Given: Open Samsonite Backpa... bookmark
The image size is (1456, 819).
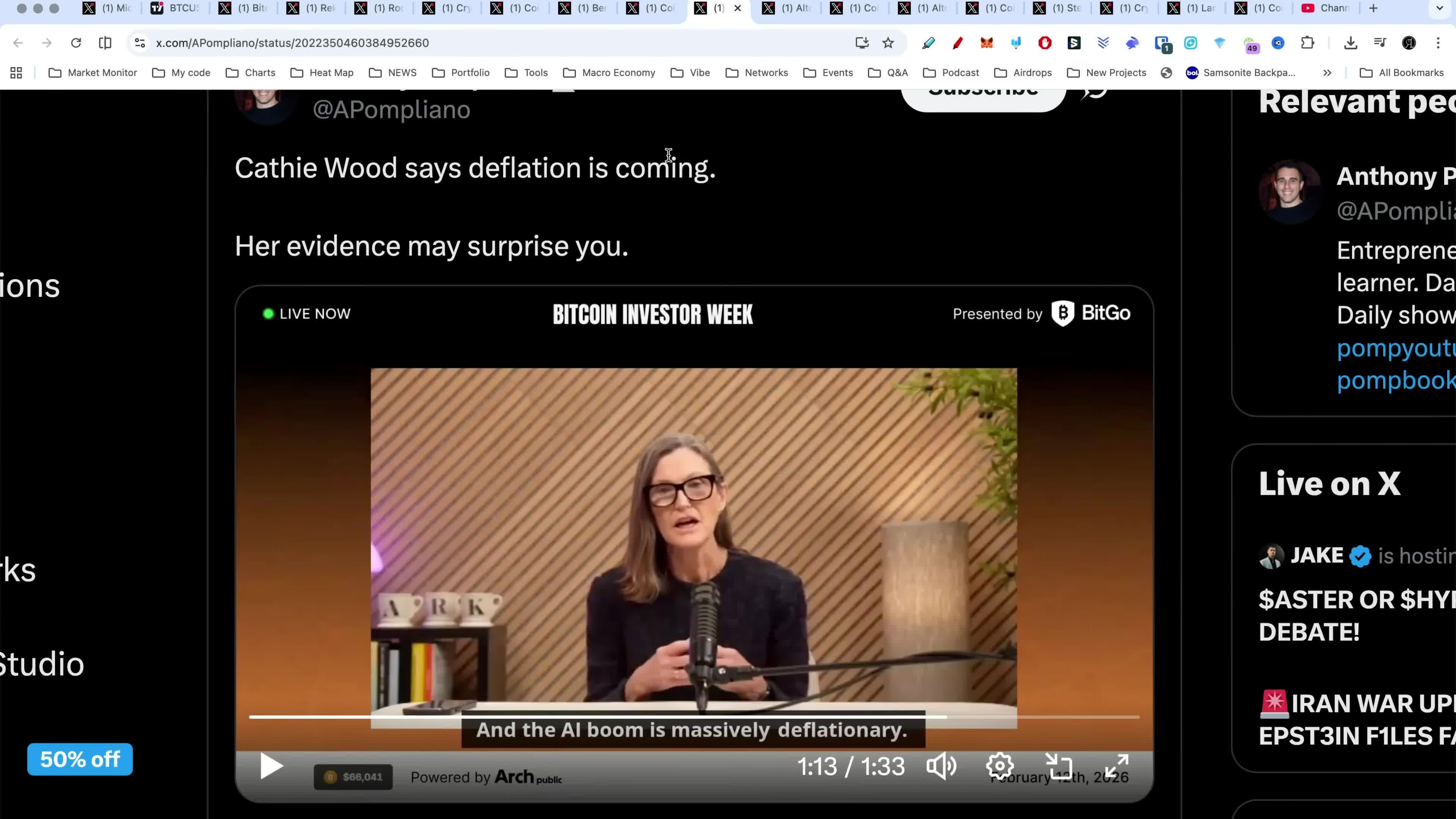Looking at the screenshot, I should click(x=1241, y=73).
